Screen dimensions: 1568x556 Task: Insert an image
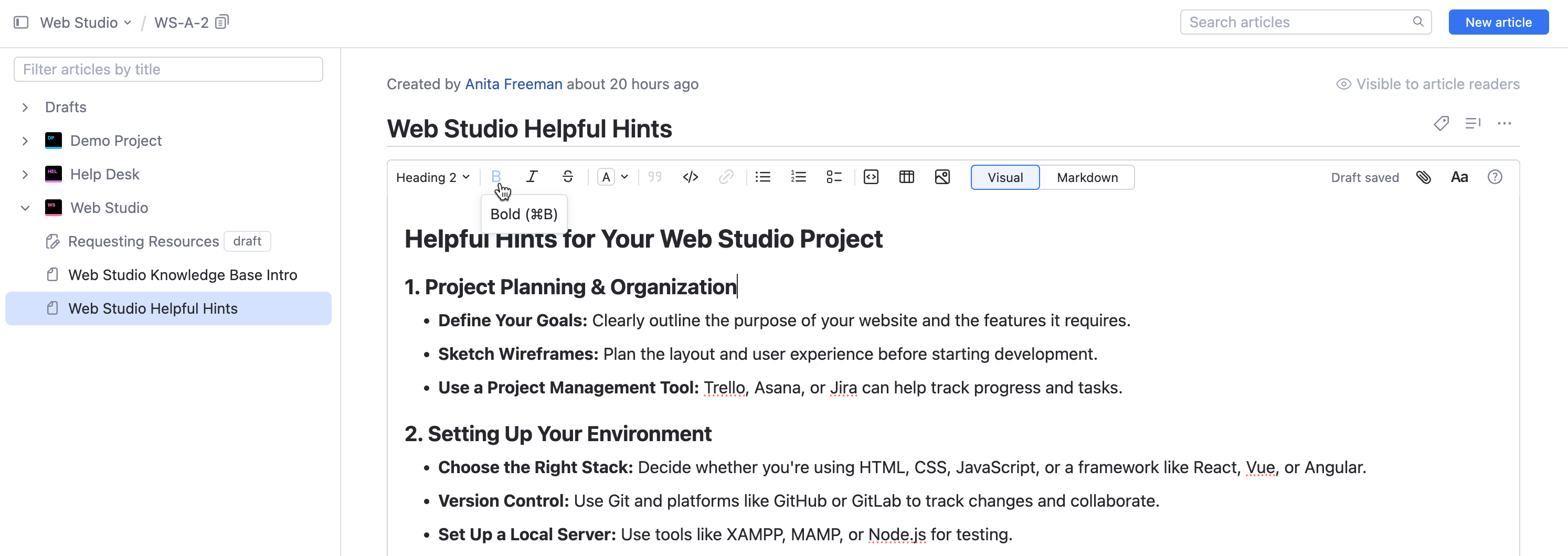click(x=942, y=177)
